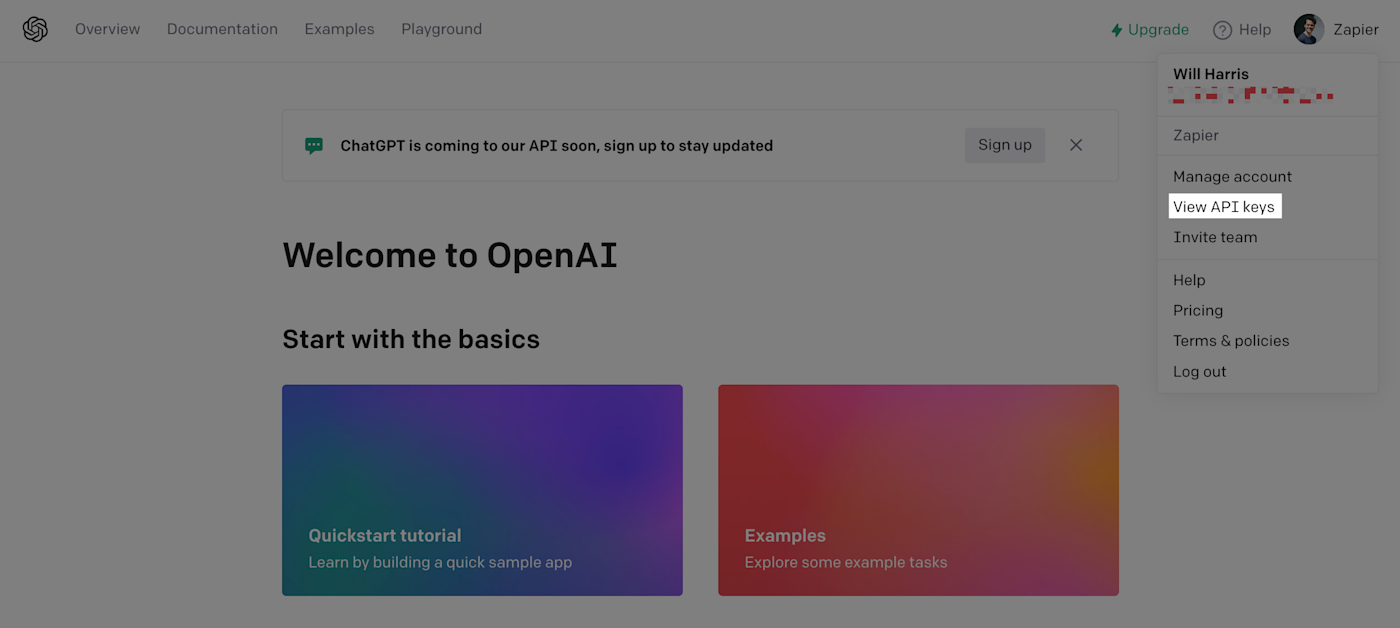1400x628 pixels.
Task: Open the Examples card
Action: (918, 490)
